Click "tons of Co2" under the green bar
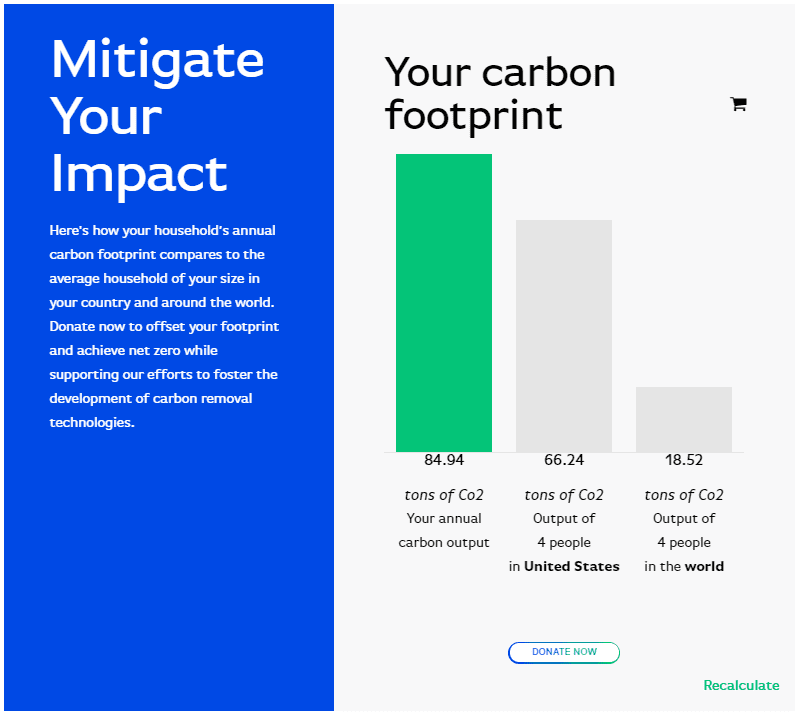Screen dimensions: 804x716 (444, 495)
